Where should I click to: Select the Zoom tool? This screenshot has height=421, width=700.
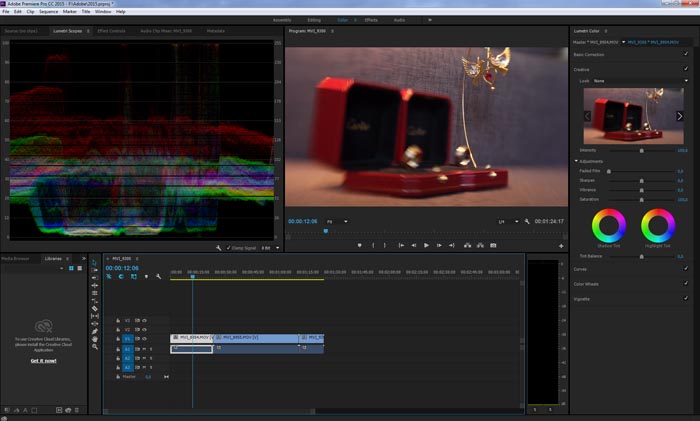click(95, 346)
